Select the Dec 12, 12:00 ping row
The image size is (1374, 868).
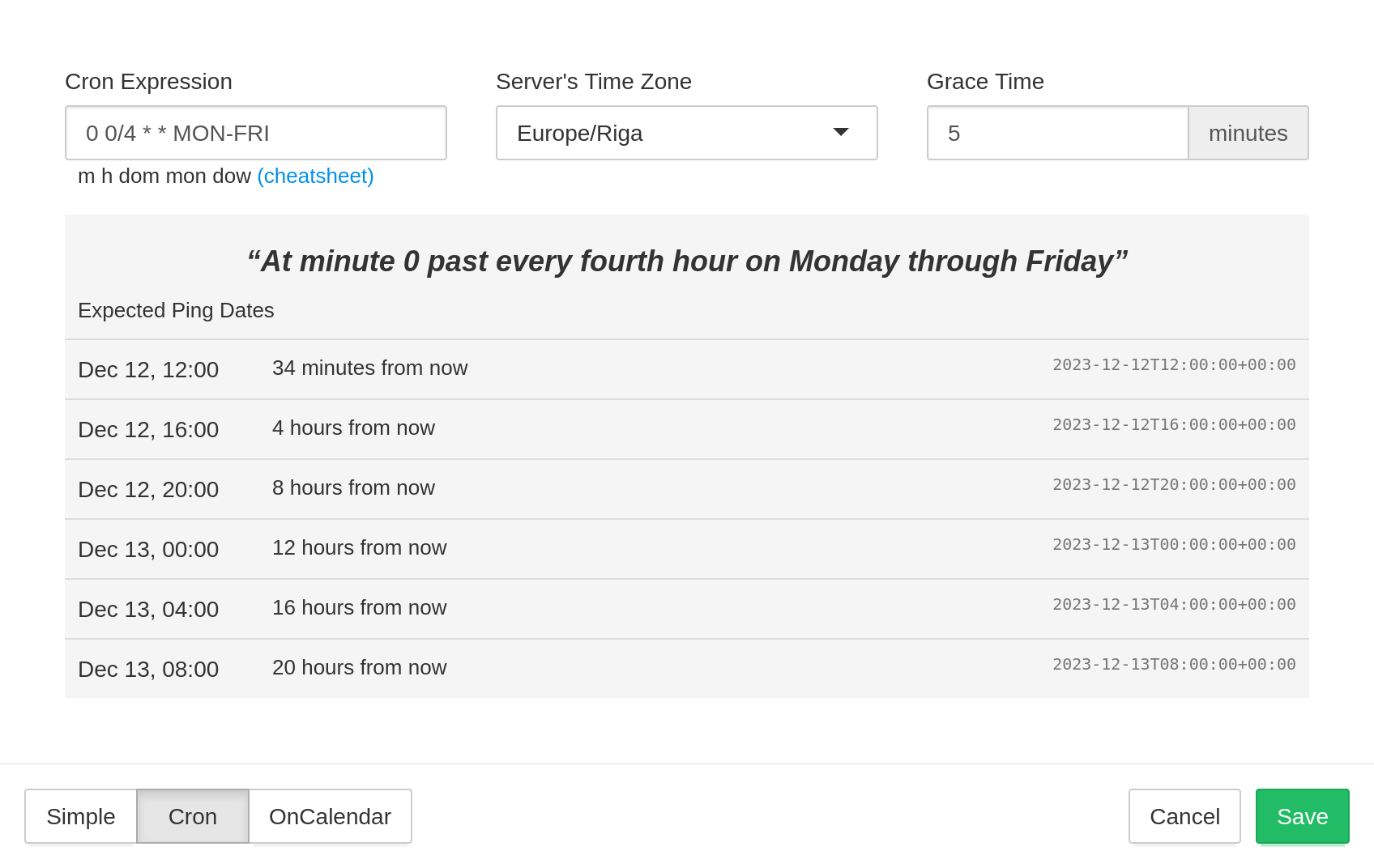(687, 368)
